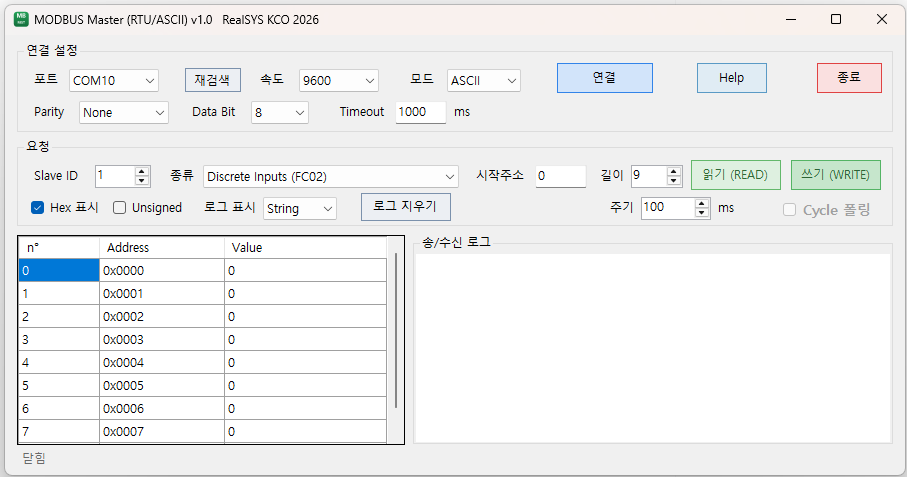Image resolution: width=907 pixels, height=477 pixels.
Task: Open the Parity None dropdown
Action: 124,113
